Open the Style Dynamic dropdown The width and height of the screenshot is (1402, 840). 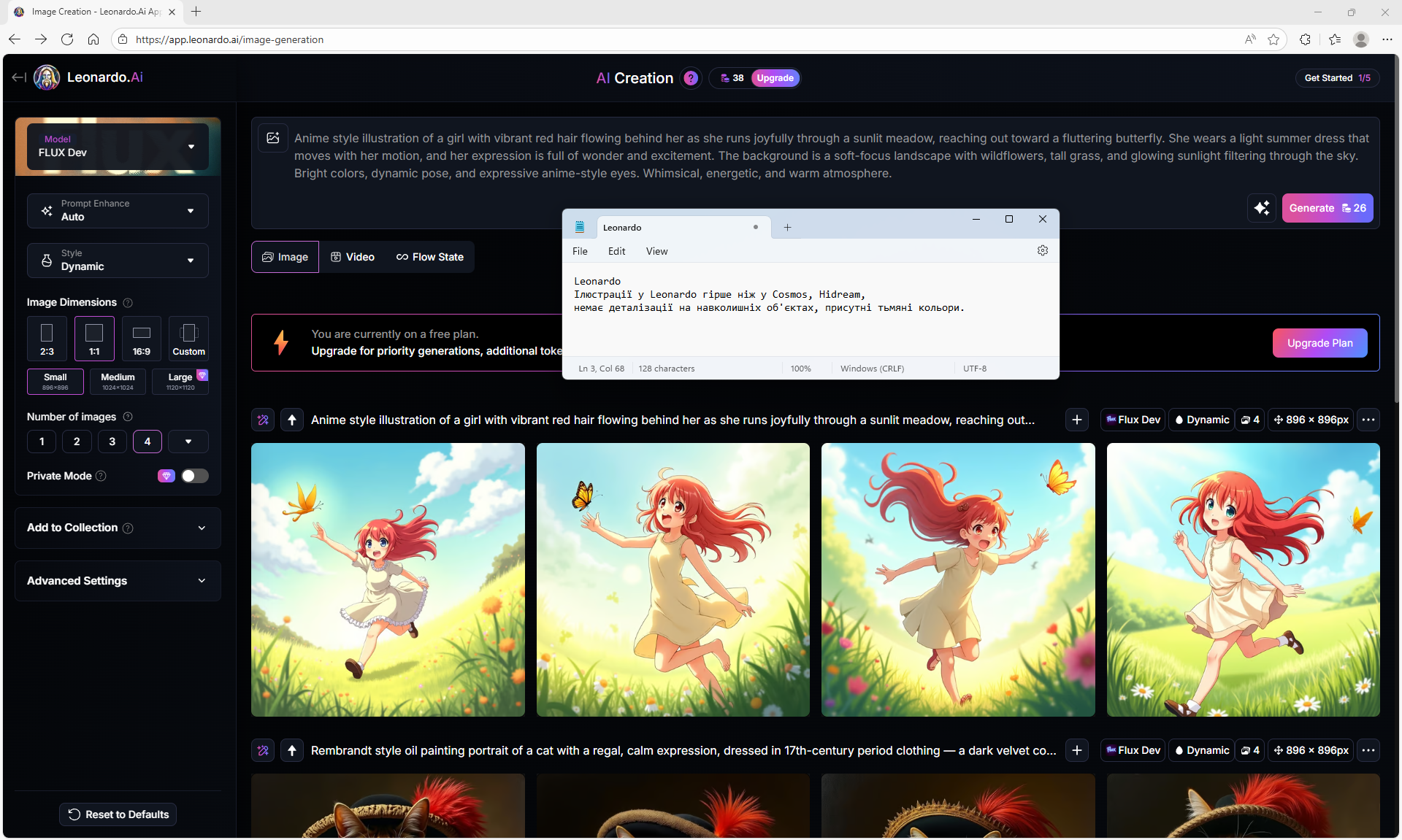pos(118,261)
